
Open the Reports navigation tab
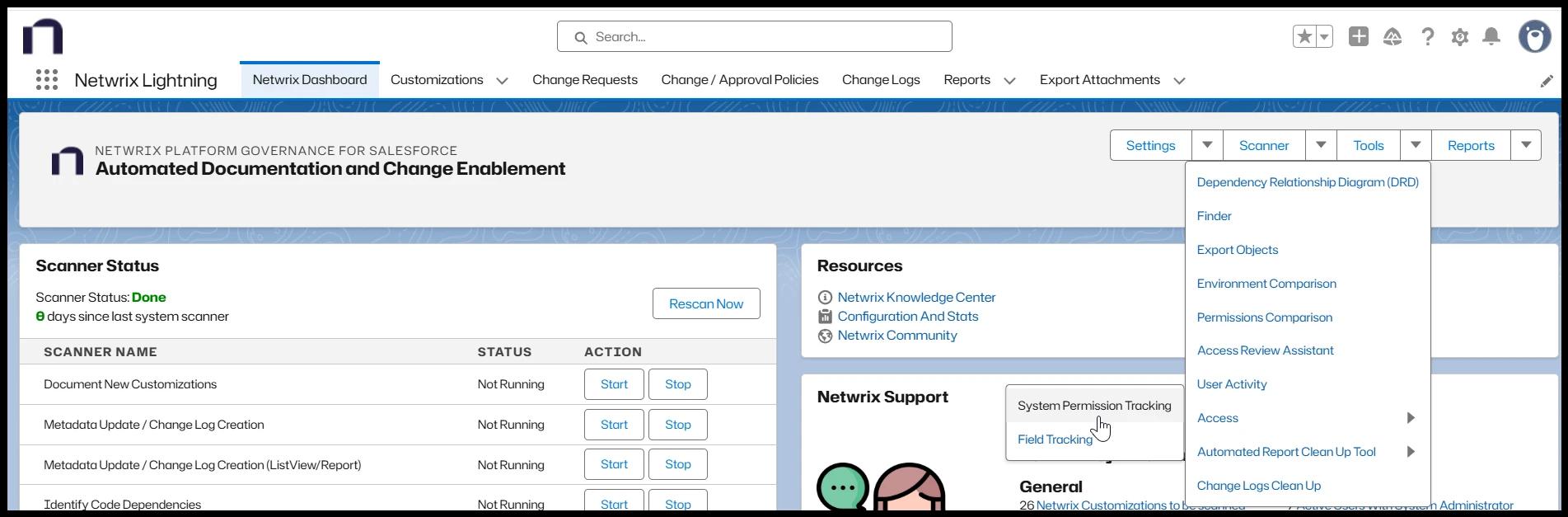pos(967,80)
